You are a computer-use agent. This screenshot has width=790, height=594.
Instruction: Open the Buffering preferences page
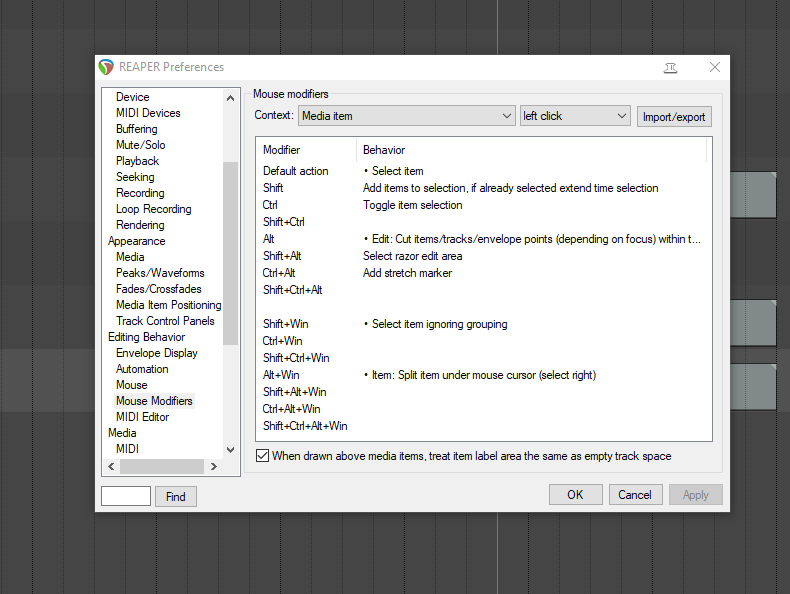[x=137, y=129]
